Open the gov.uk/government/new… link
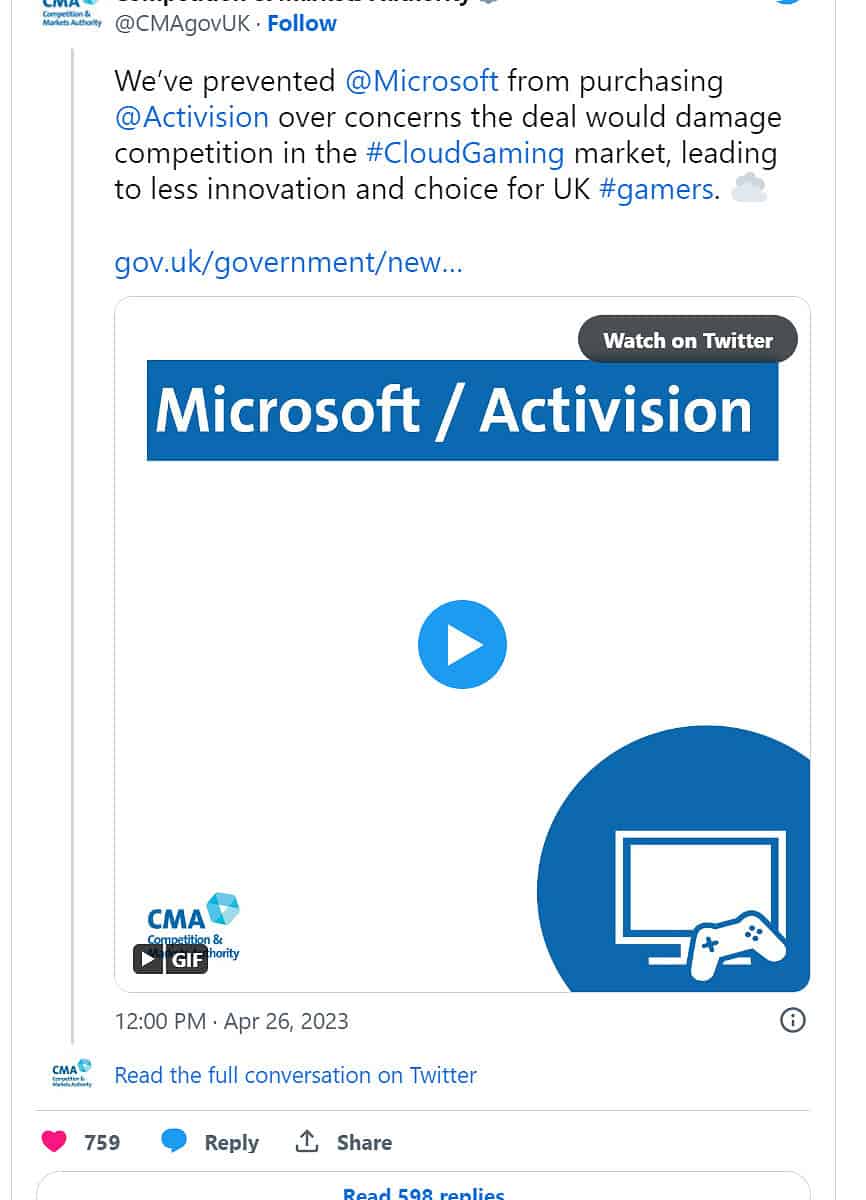The height and width of the screenshot is (1200, 866). (289, 262)
